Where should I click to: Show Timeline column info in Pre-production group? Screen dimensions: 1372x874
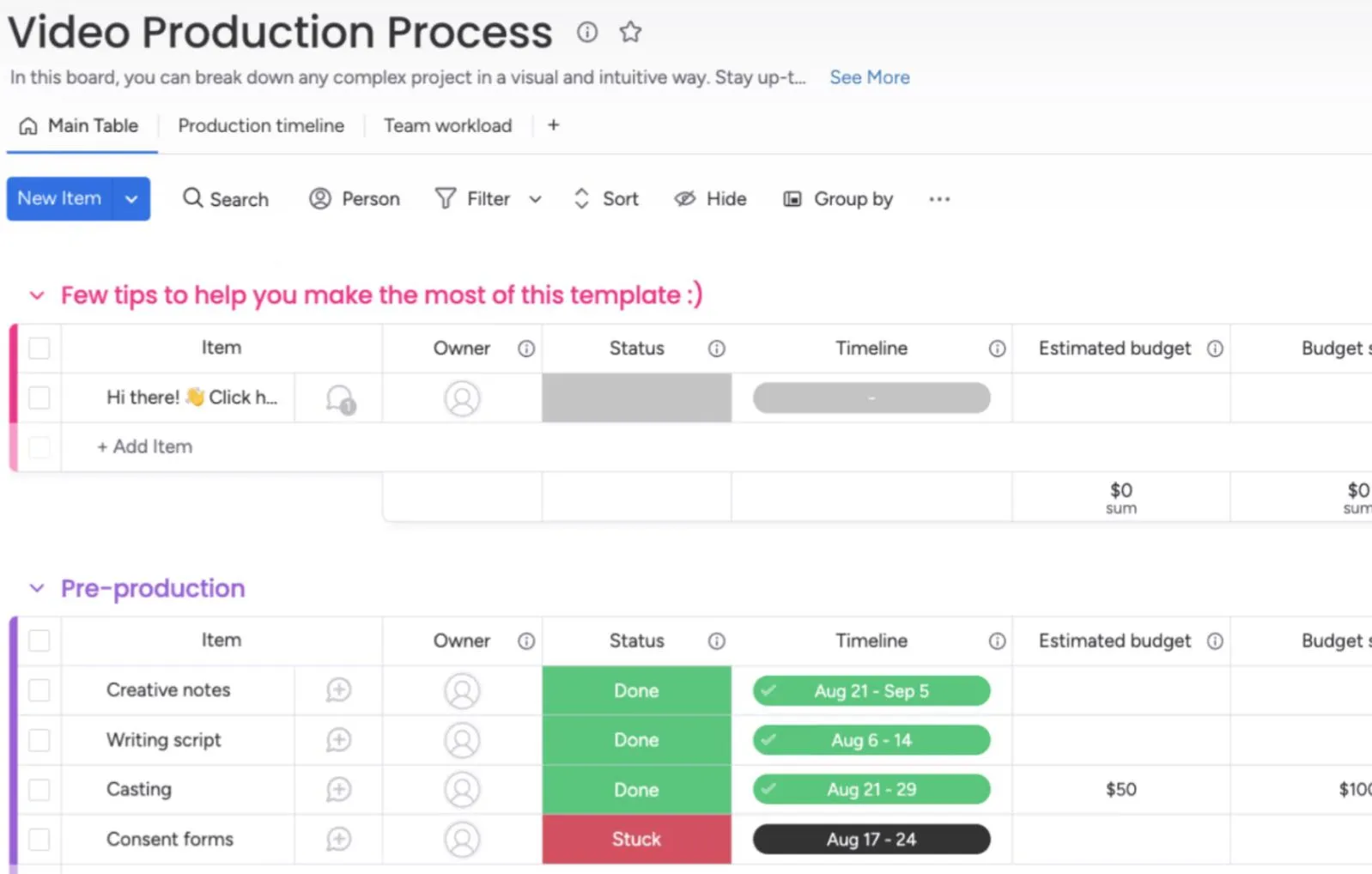pos(997,641)
